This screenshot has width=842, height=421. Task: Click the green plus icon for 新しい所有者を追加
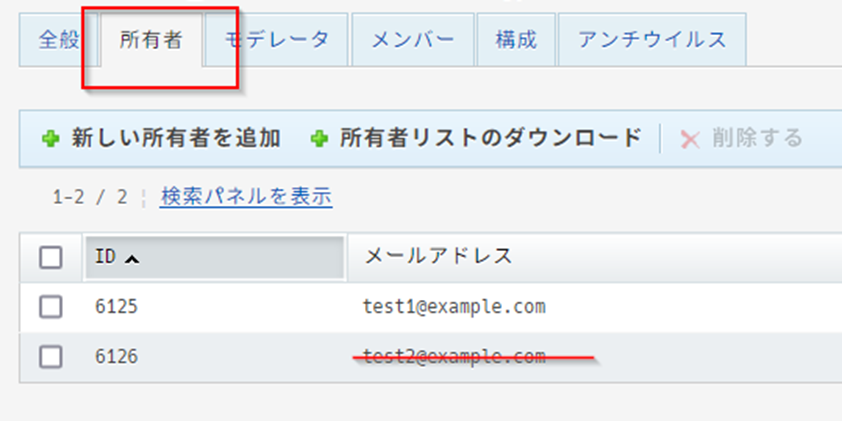point(50,139)
